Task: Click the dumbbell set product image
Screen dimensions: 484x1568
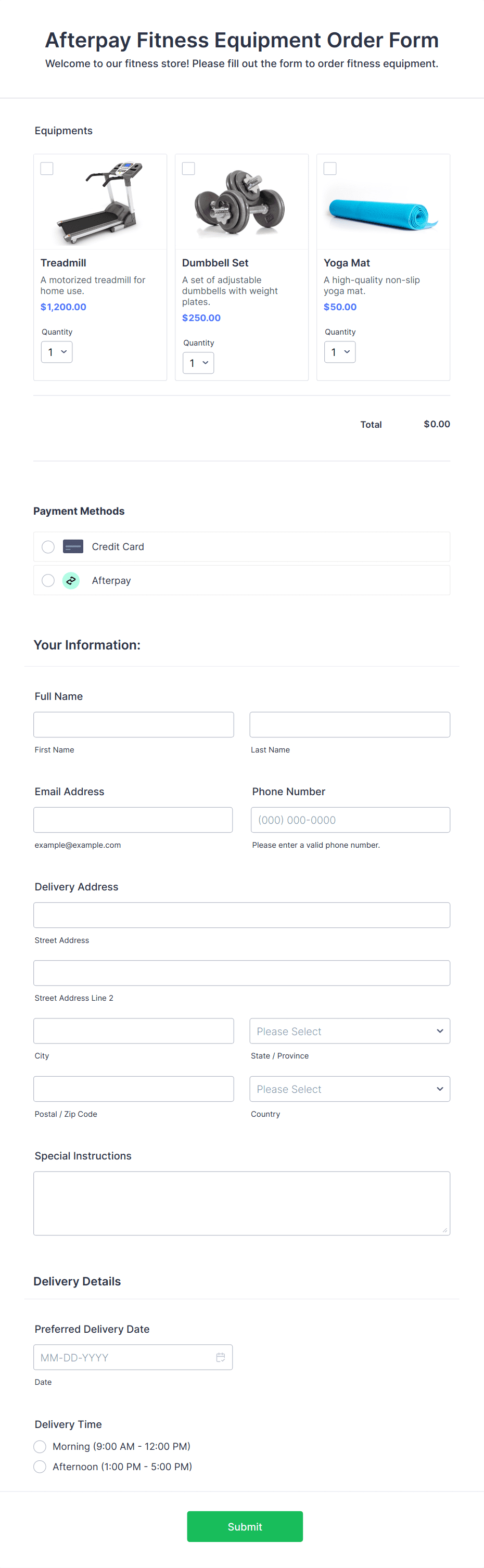Action: pyautogui.click(x=241, y=202)
